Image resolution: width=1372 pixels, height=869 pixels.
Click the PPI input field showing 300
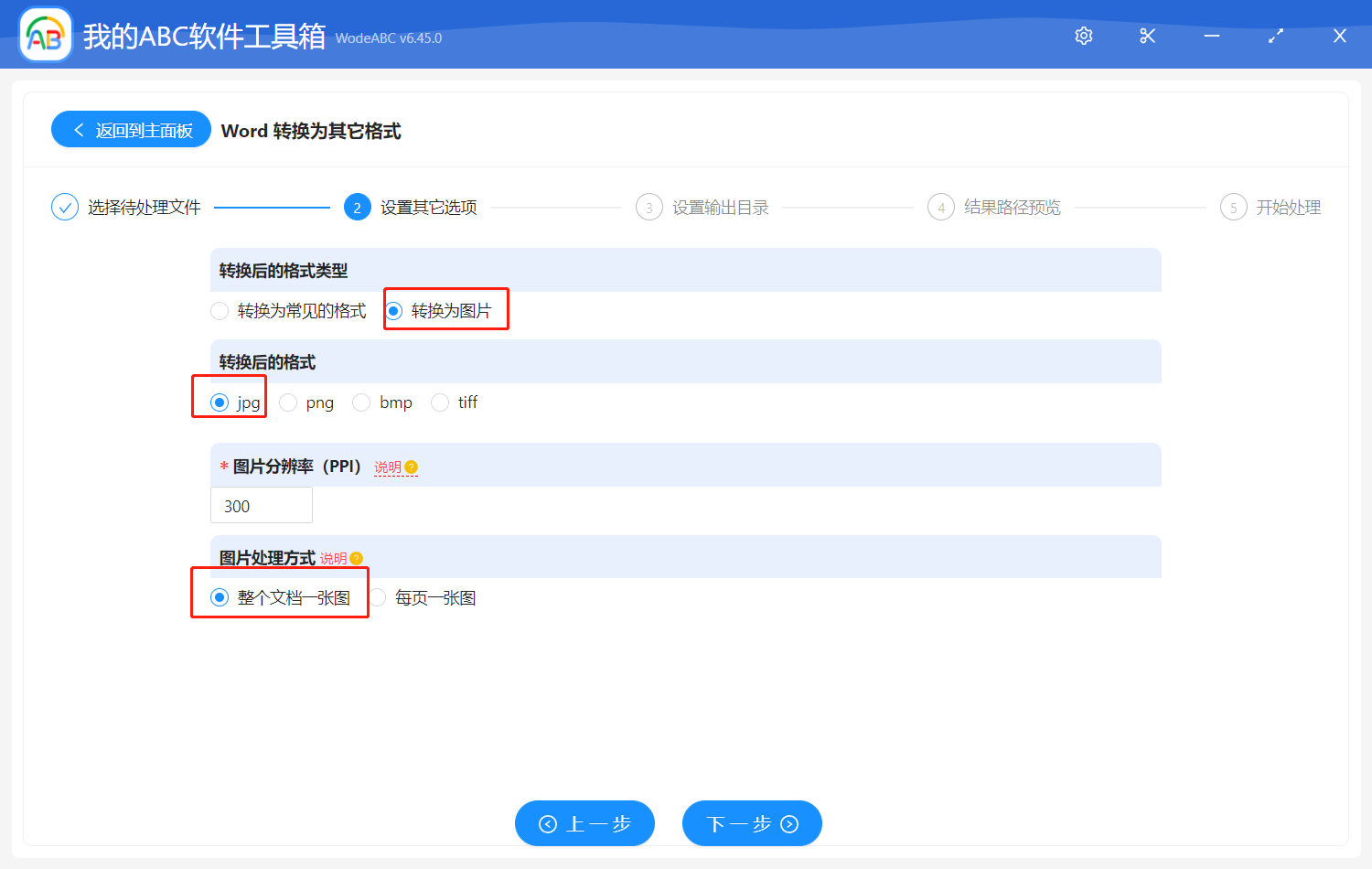(x=262, y=505)
